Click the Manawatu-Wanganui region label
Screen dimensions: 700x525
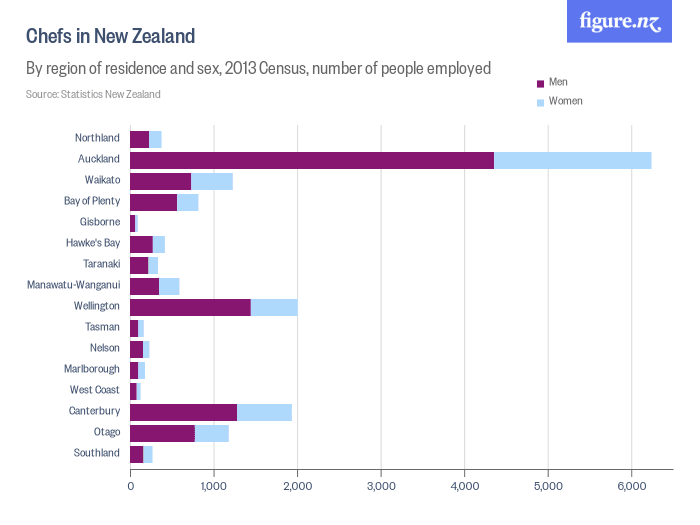pyautogui.click(x=74, y=285)
